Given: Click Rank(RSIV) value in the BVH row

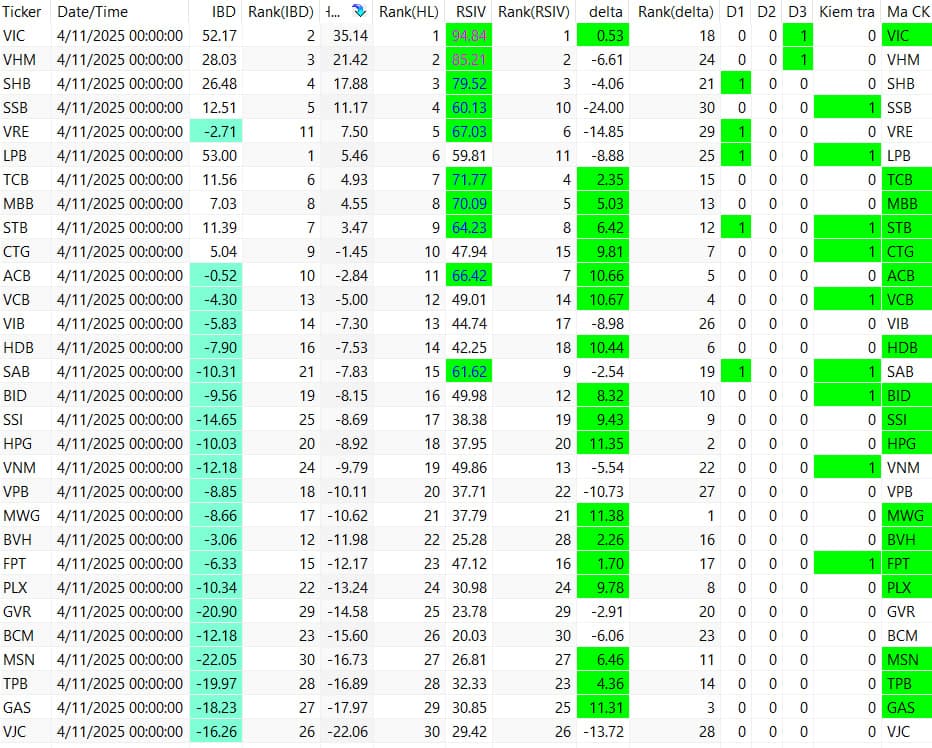Looking at the screenshot, I should tap(563, 540).
